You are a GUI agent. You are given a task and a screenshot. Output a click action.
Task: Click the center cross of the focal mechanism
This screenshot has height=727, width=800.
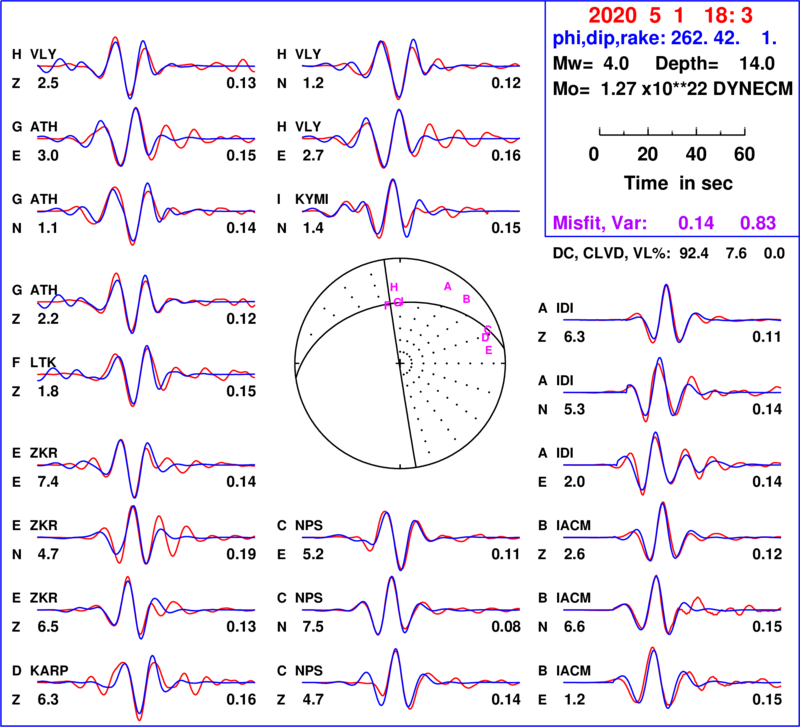pyautogui.click(x=400, y=363)
